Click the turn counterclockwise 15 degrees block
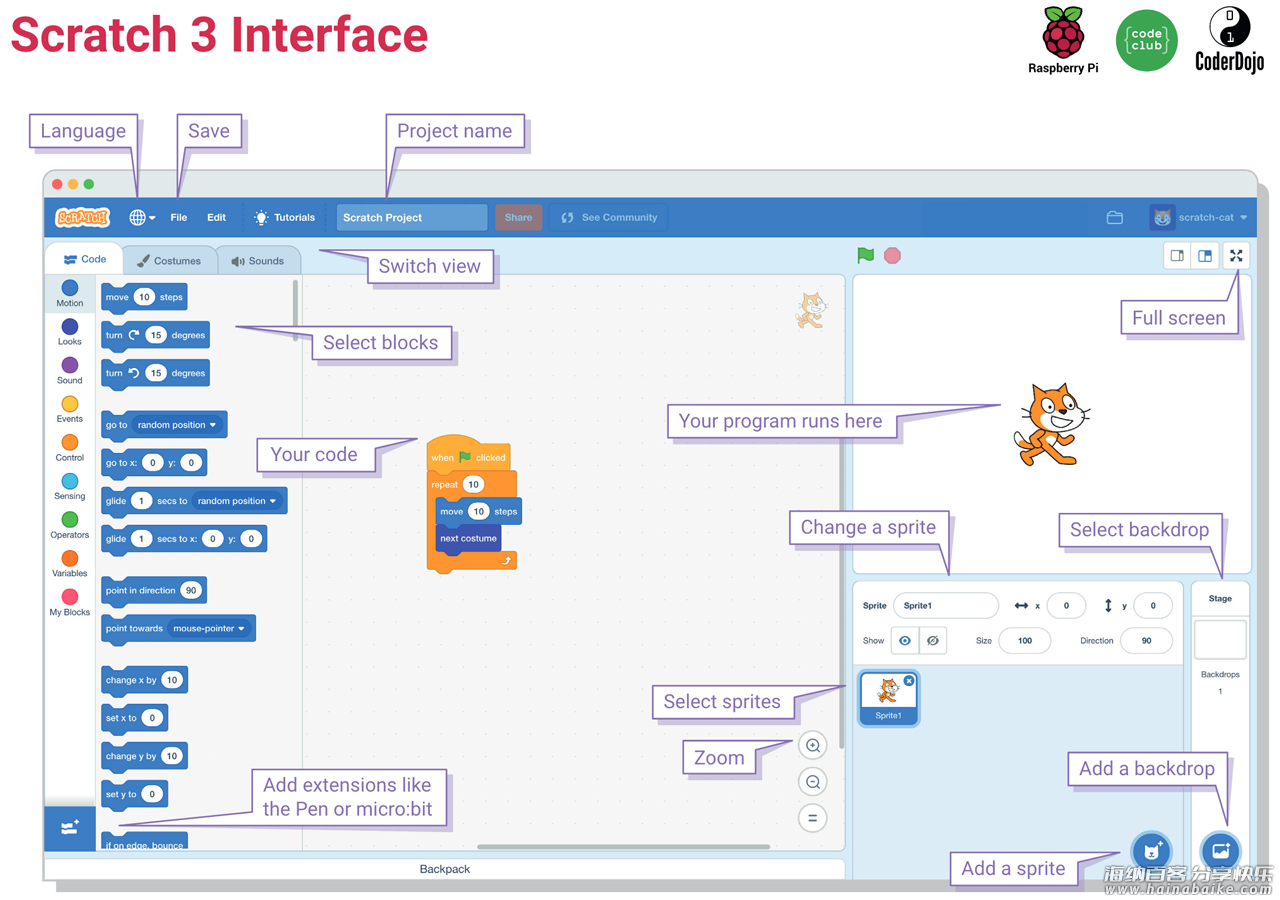Viewport: 1280px width, 900px height. point(155,373)
